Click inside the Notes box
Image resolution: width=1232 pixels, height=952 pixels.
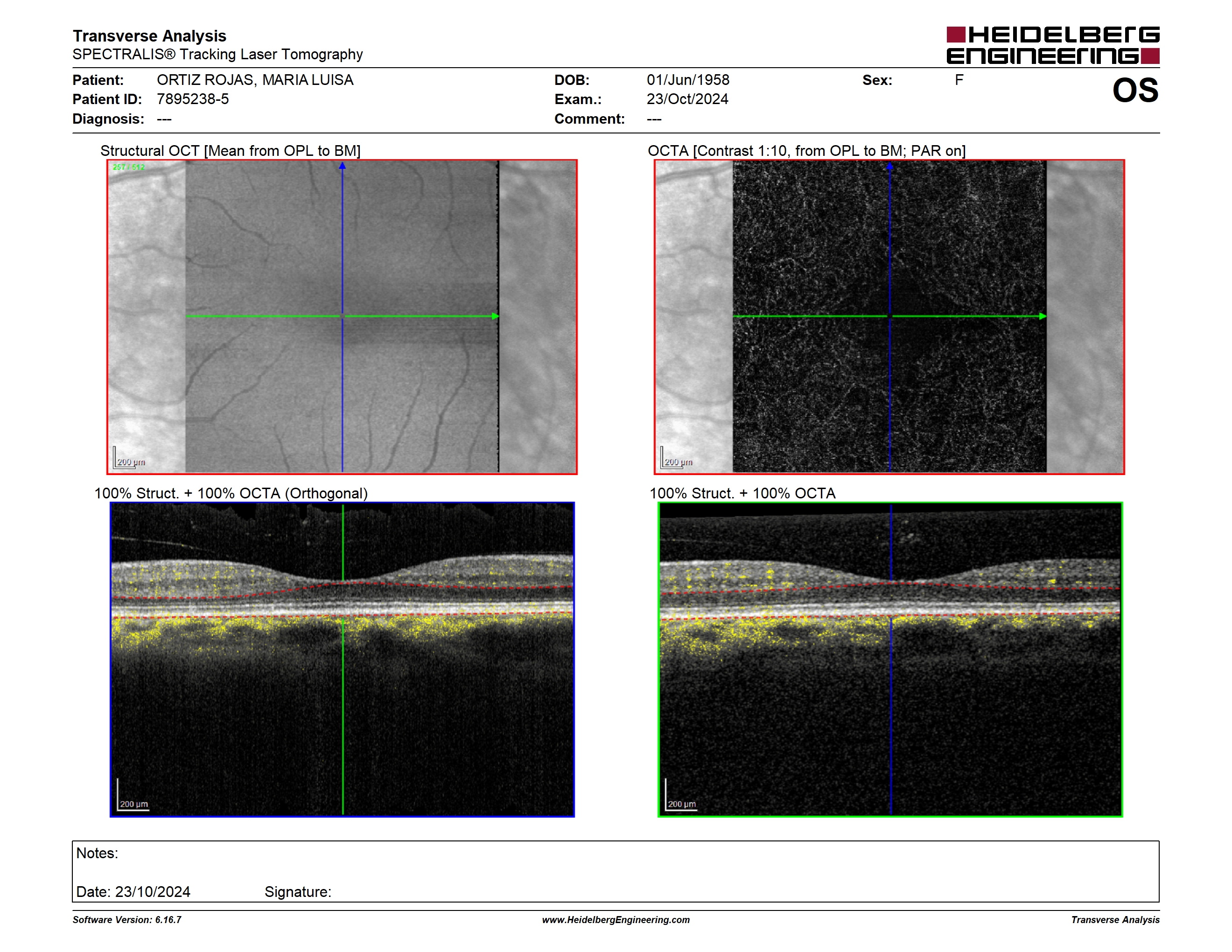pos(616,871)
